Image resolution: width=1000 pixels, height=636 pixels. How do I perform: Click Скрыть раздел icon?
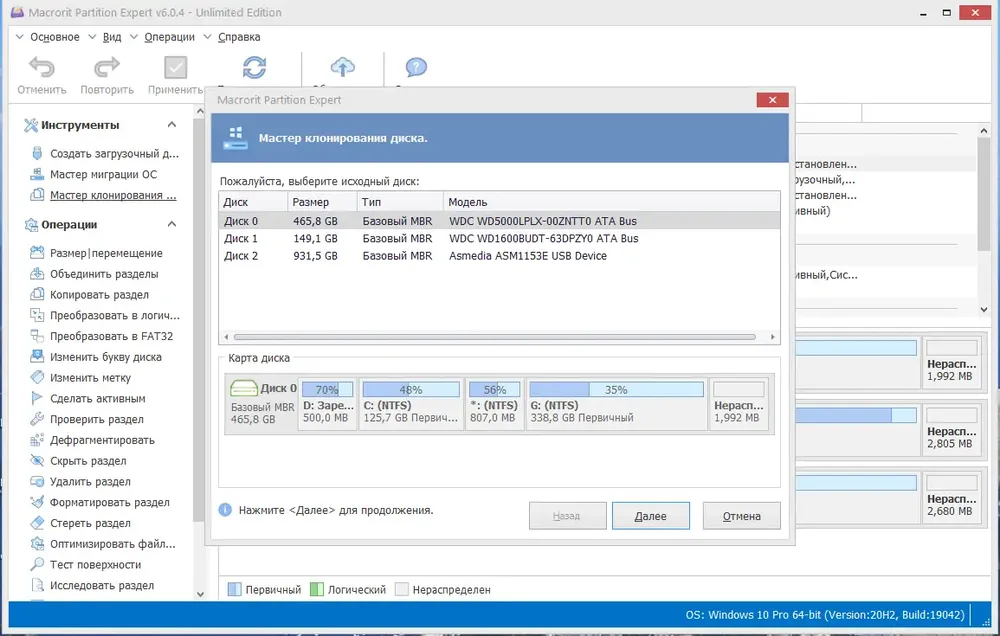tap(37, 460)
